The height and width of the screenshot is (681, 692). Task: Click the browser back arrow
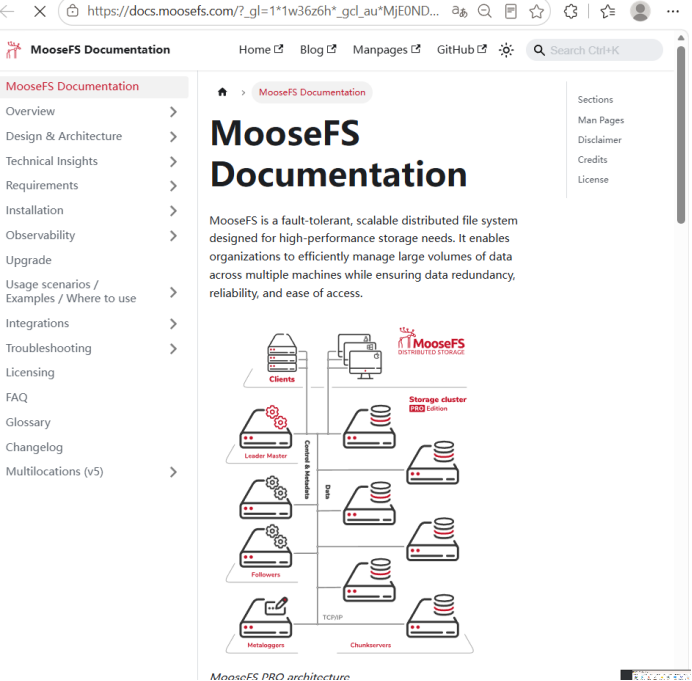(x=6, y=11)
